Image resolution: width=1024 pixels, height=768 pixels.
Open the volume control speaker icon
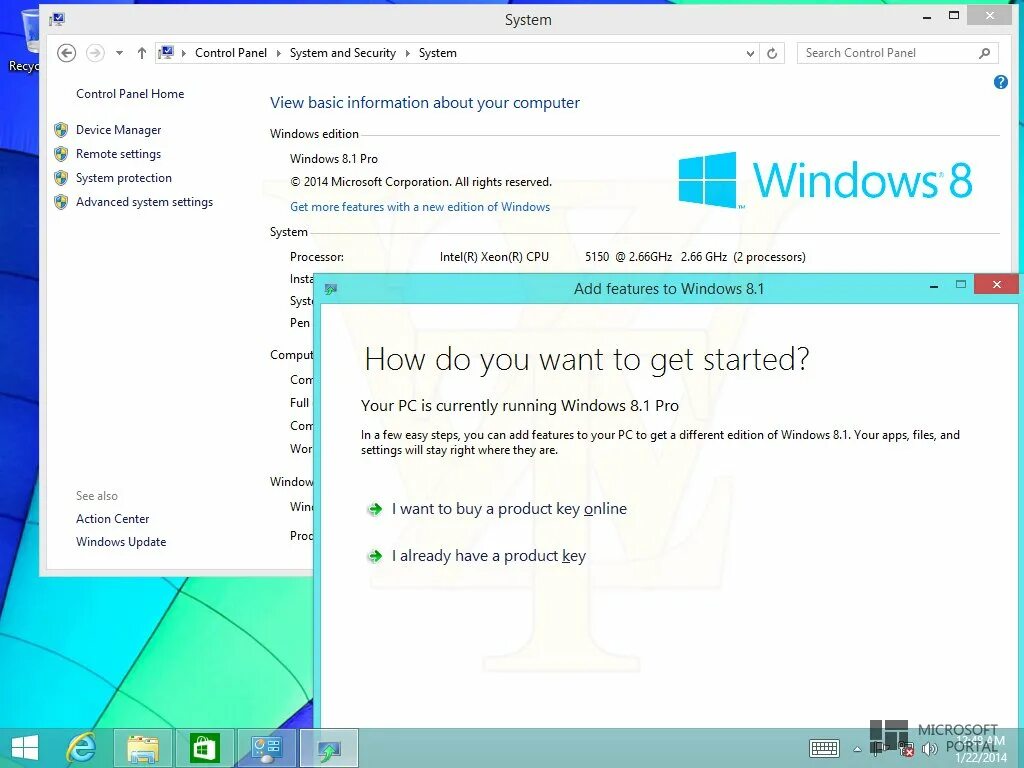pyautogui.click(x=932, y=748)
